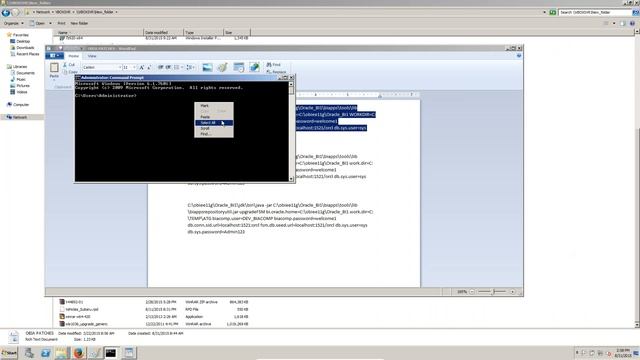Open the Home tab in WordPad
The image size is (640, 360).
[x=73, y=56]
